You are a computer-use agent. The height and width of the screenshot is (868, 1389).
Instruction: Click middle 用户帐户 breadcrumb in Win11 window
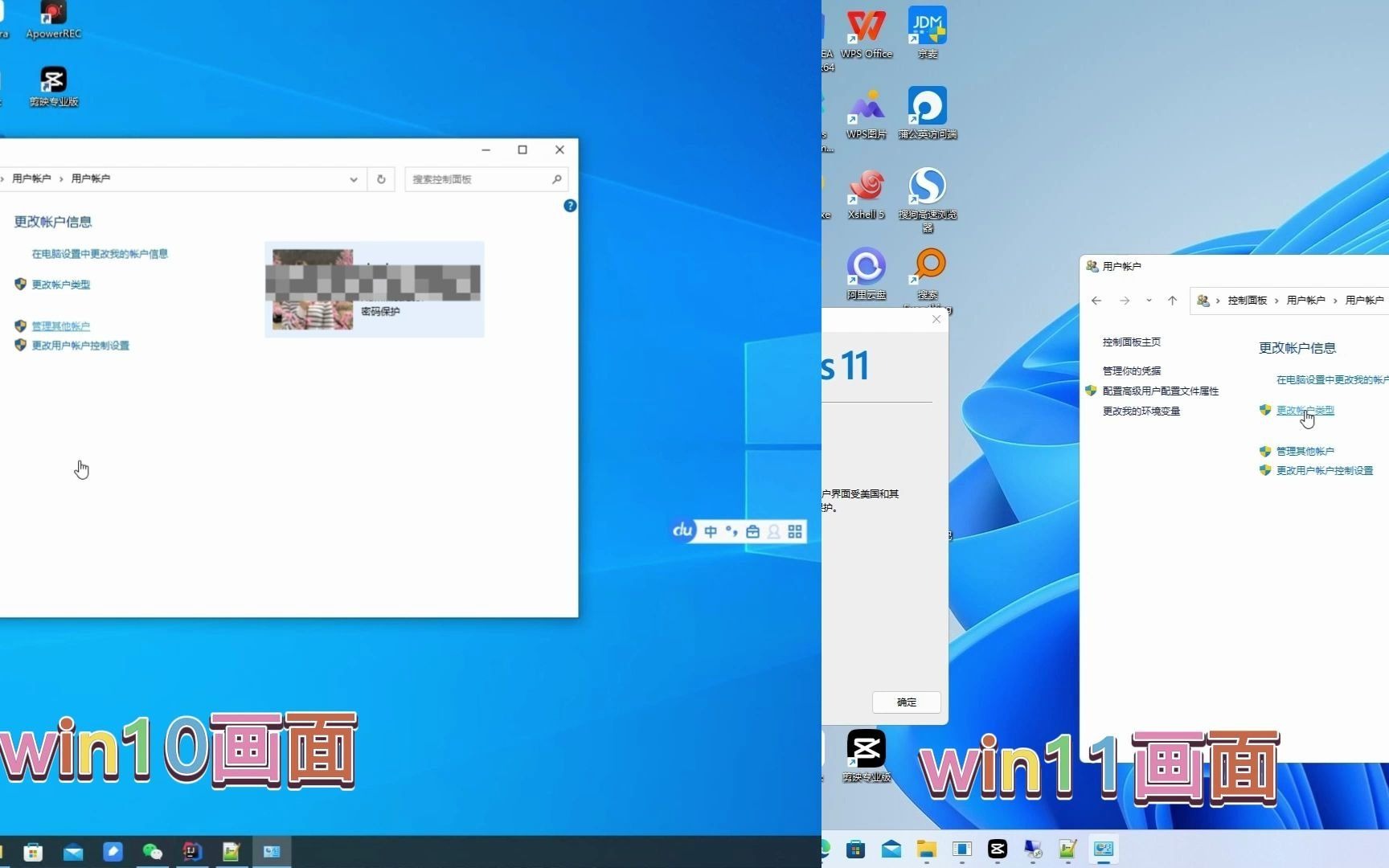pos(1305,301)
